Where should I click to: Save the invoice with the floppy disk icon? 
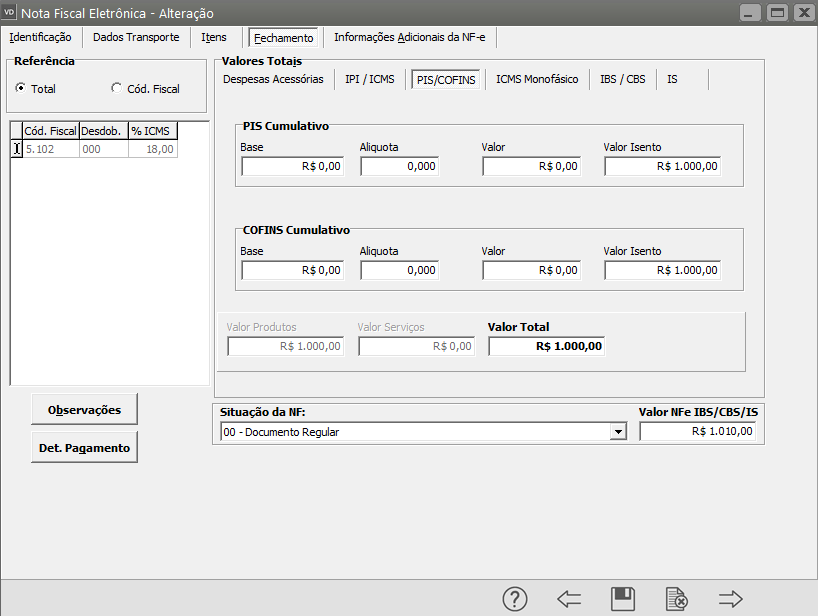[x=623, y=599]
